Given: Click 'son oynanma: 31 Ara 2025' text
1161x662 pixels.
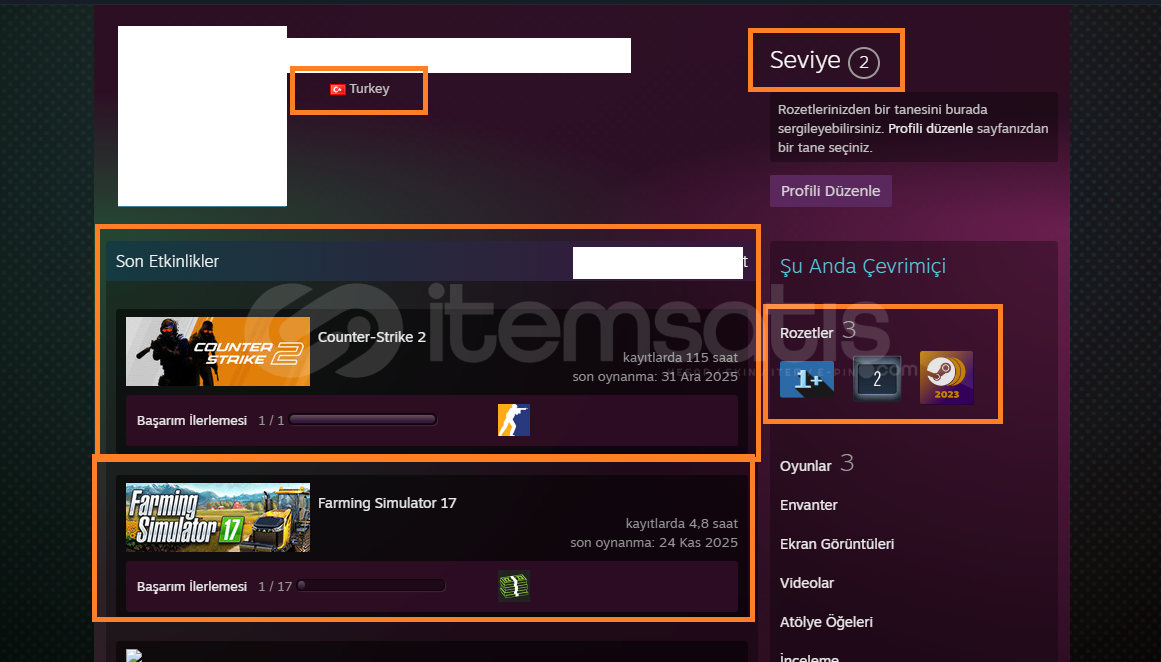Looking at the screenshot, I should click(x=655, y=377).
